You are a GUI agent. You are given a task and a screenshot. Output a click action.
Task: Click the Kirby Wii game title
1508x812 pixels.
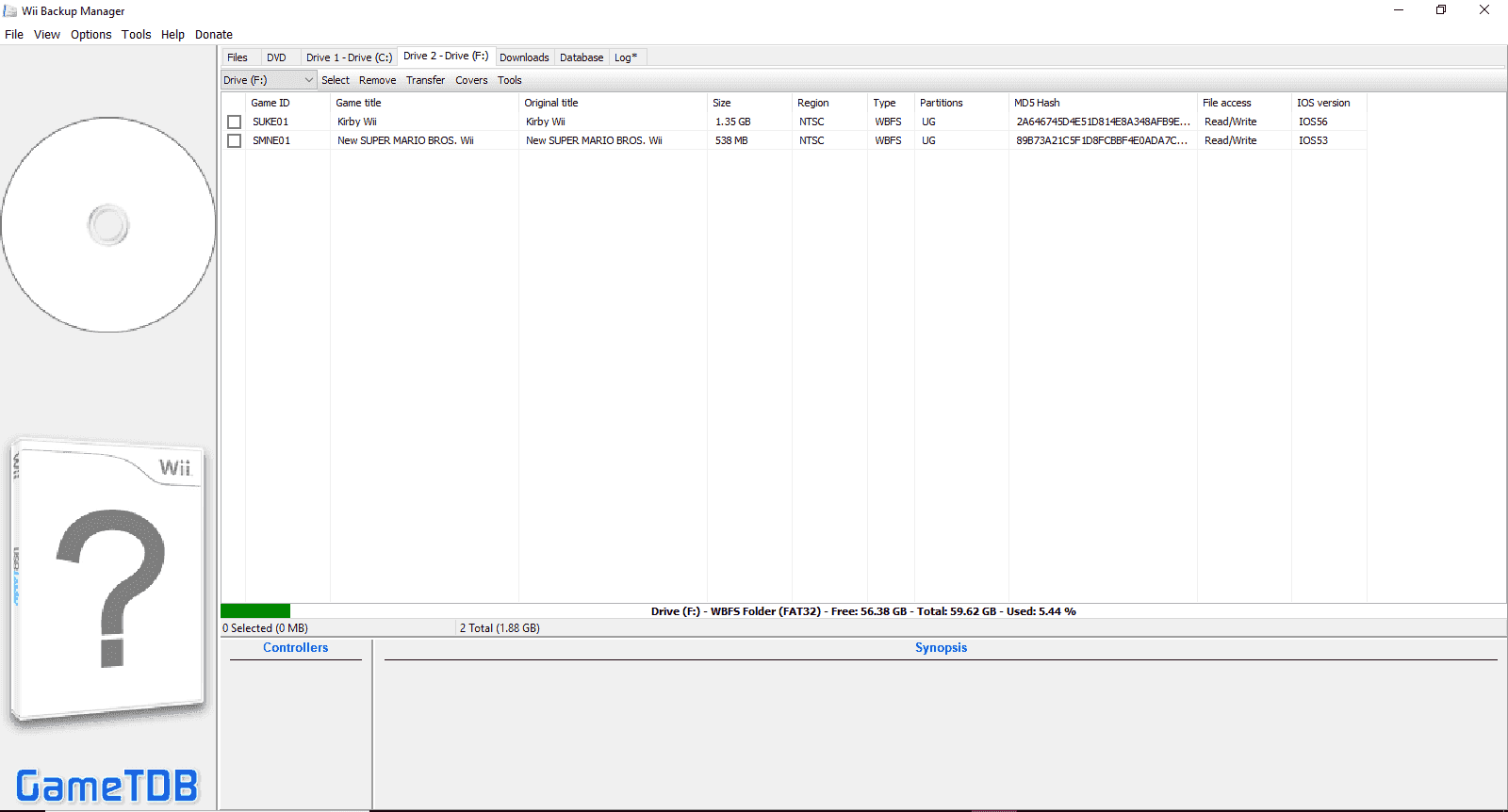[357, 122]
